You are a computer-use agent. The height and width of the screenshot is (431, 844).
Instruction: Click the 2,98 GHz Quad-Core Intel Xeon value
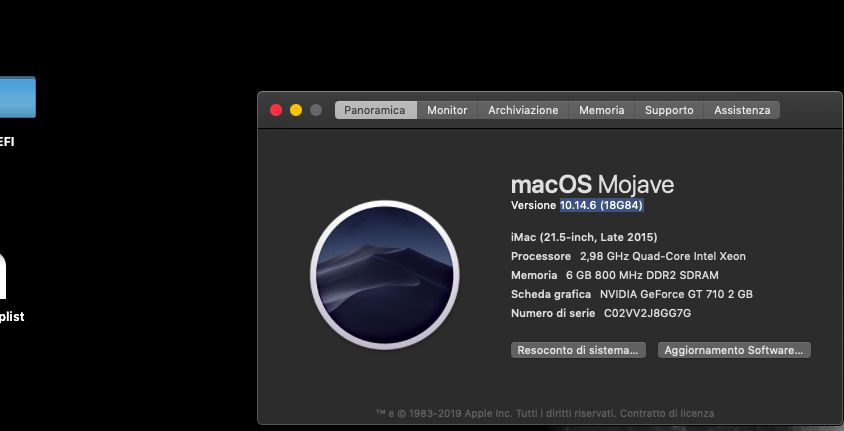[663, 256]
